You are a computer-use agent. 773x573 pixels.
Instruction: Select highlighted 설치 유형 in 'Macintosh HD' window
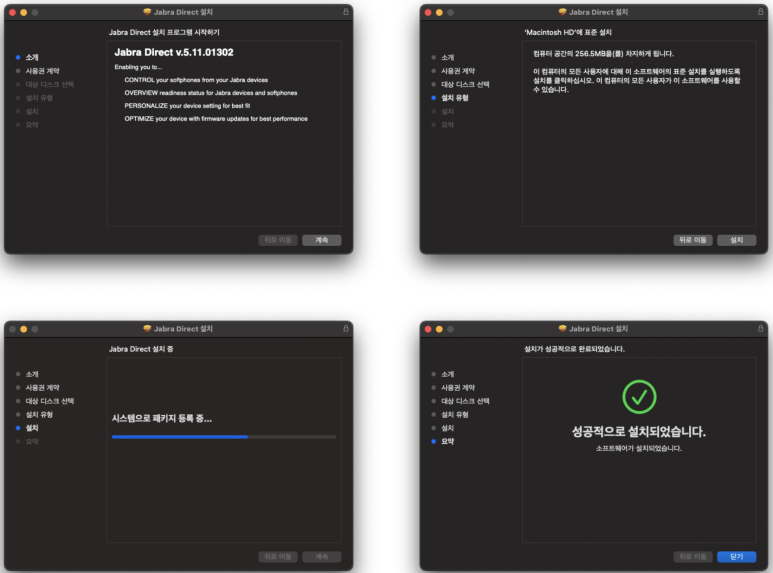click(x=455, y=98)
